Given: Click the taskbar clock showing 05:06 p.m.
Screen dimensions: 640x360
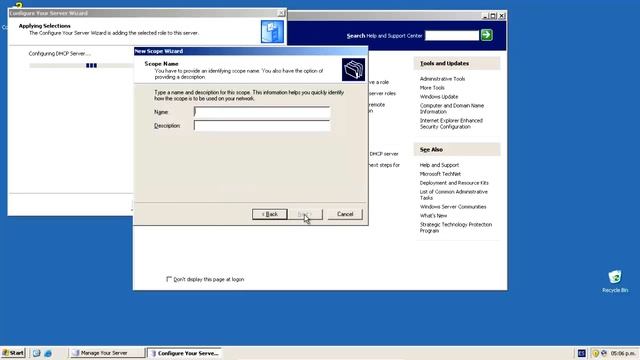Looking at the screenshot, I should [x=623, y=353].
